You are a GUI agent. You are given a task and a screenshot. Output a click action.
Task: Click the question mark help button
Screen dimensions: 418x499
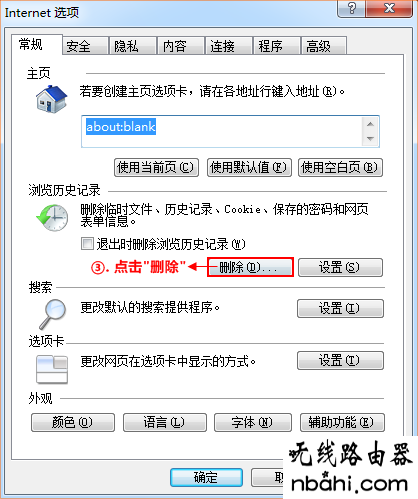click(x=351, y=8)
